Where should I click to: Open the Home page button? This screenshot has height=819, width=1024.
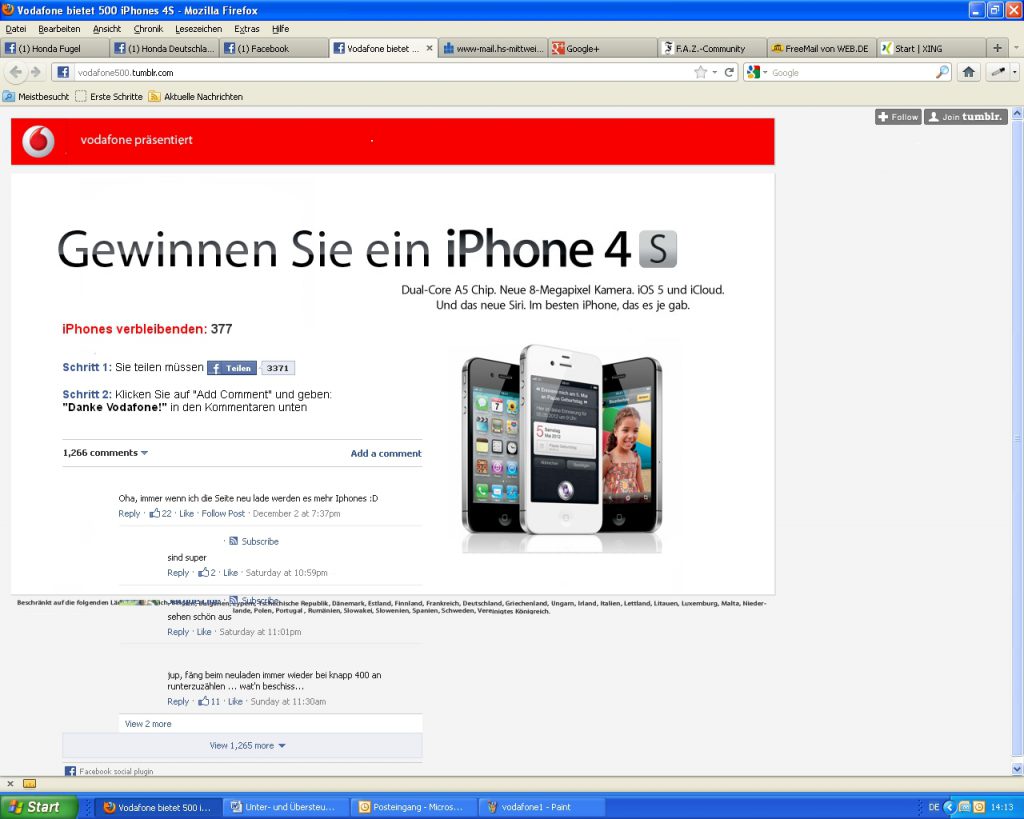pyautogui.click(x=968, y=72)
